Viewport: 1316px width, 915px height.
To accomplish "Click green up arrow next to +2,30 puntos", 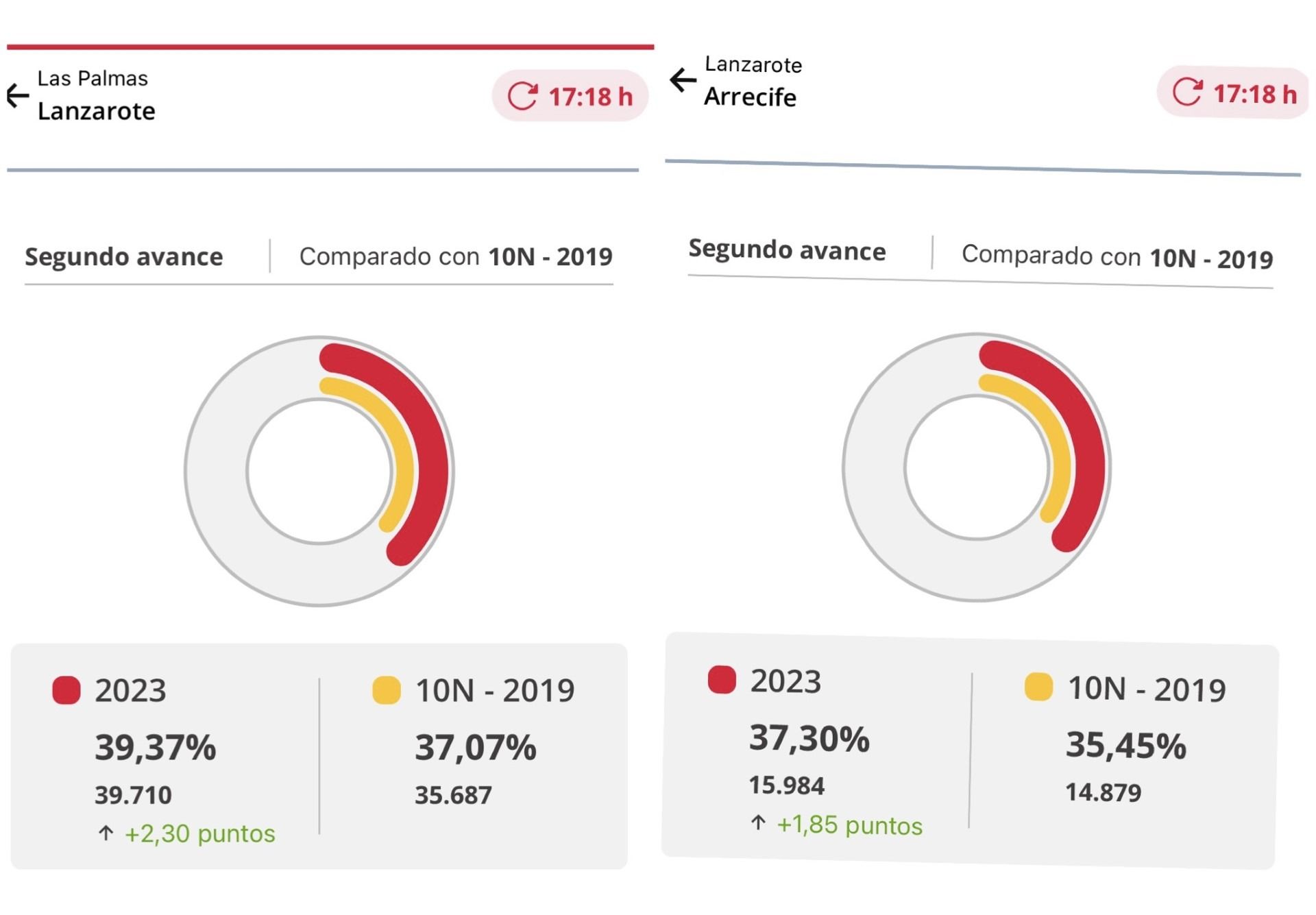I will coord(106,833).
